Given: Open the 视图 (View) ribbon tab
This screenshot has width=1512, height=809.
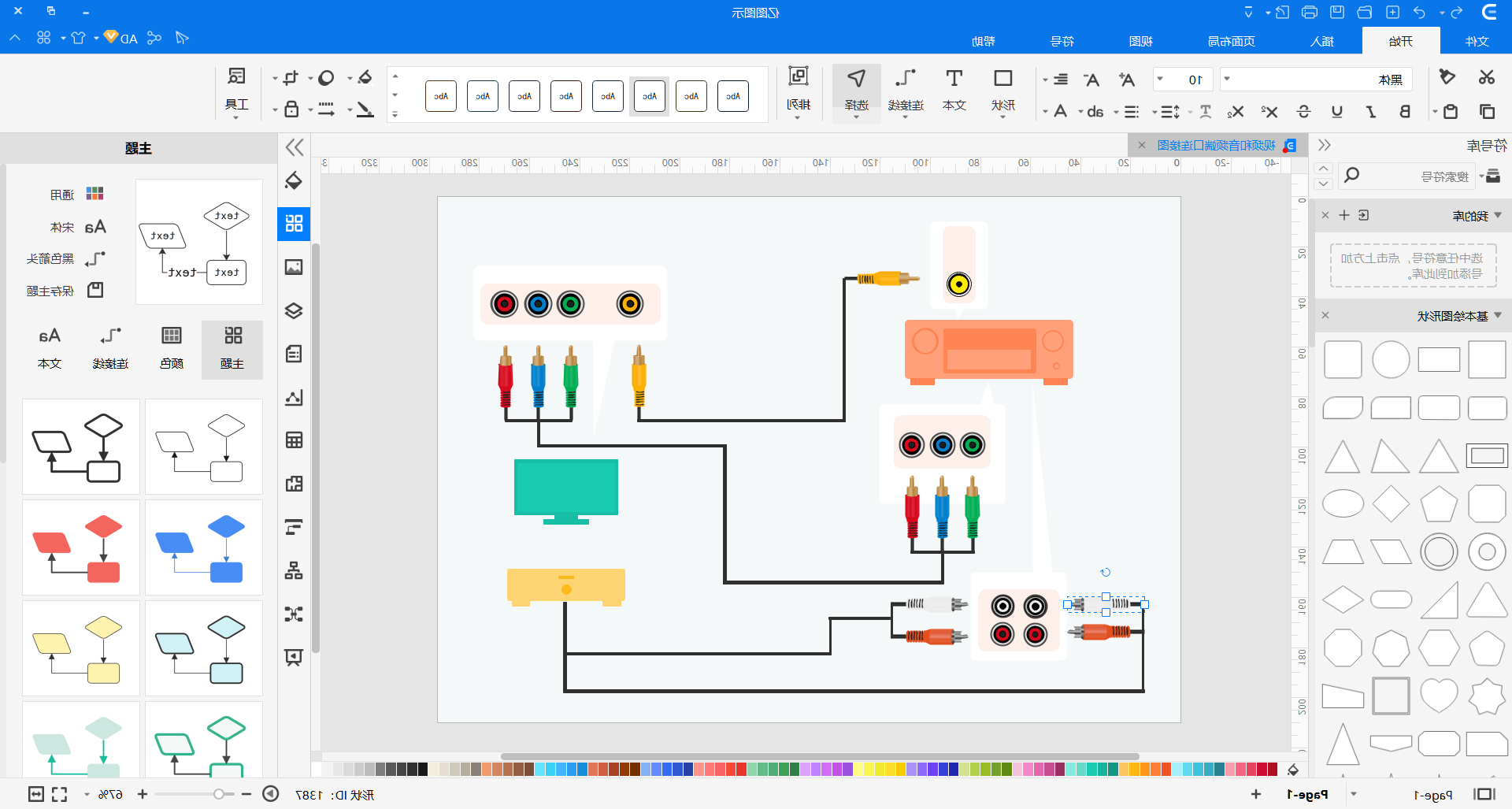Looking at the screenshot, I should 1141,41.
